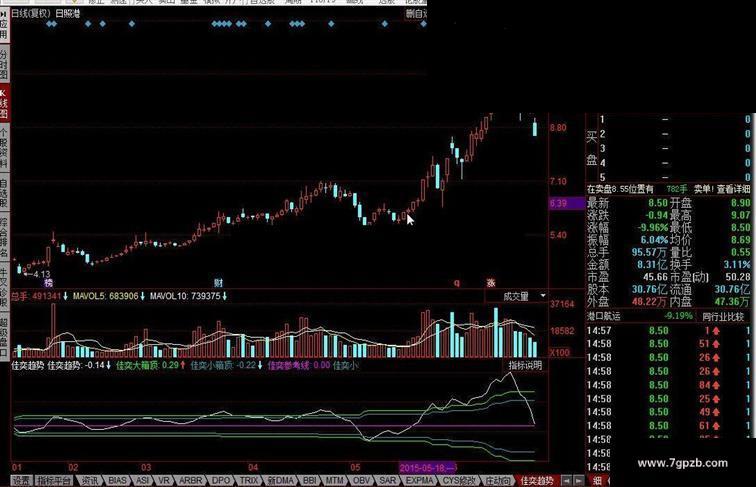Select the 新DMA indicator tab
The image size is (756, 487).
[x=281, y=481]
